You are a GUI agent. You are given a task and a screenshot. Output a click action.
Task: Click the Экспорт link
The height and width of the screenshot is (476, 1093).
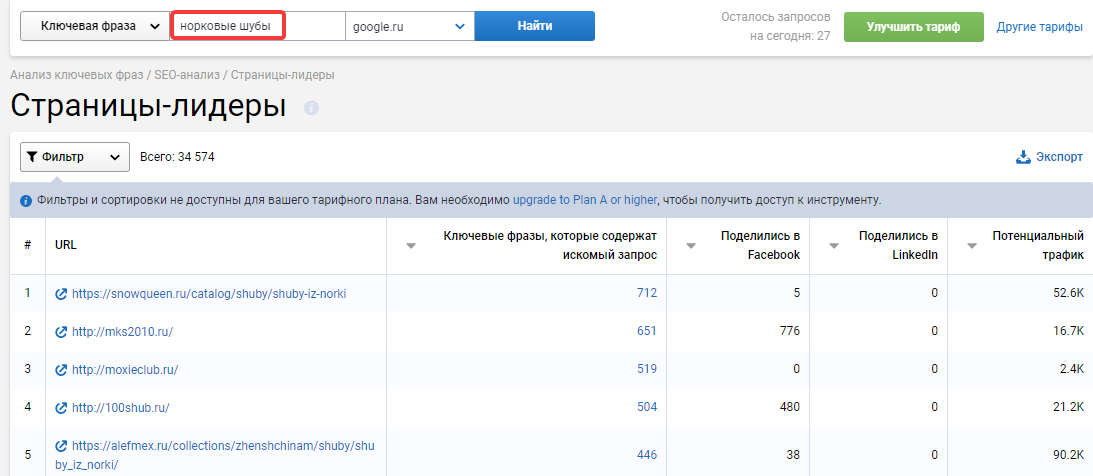tap(1050, 157)
